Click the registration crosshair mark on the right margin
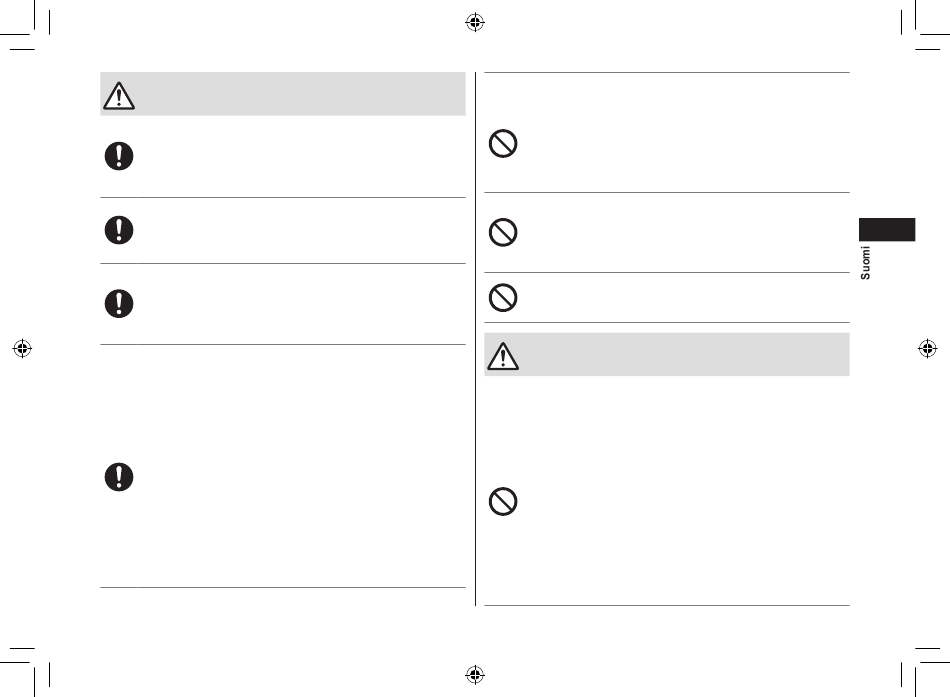The height and width of the screenshot is (697, 950). tap(927, 348)
